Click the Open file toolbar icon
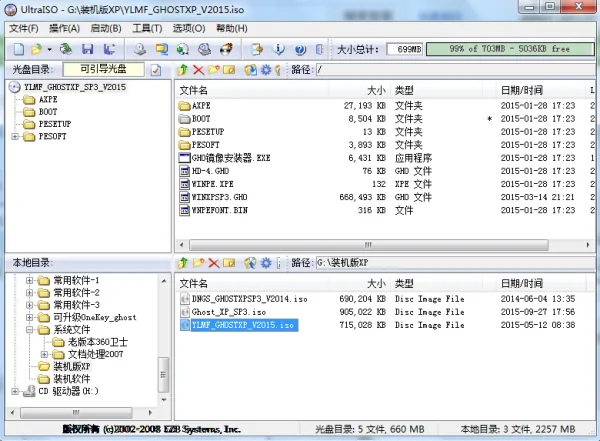Image resolution: width=600 pixels, height=441 pixels. pyautogui.click(x=36, y=49)
